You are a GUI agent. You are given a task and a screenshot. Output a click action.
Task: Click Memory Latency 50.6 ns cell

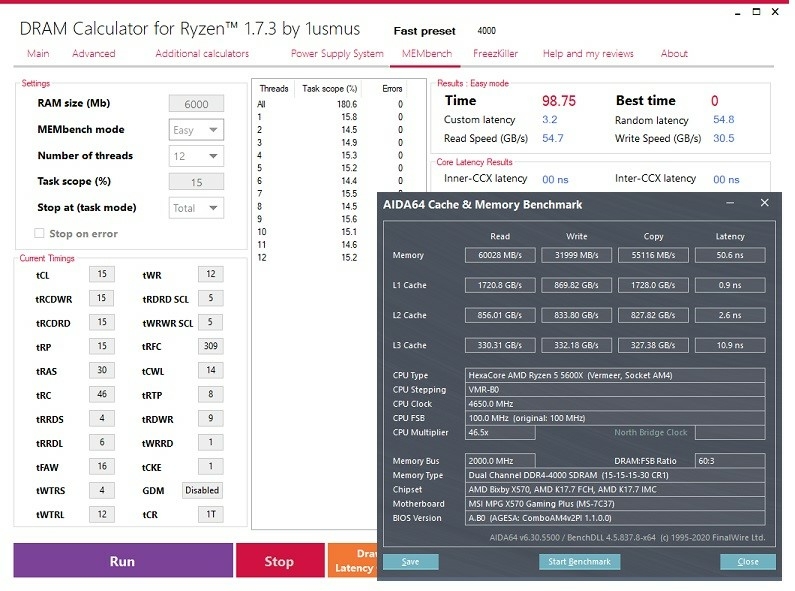click(x=730, y=255)
